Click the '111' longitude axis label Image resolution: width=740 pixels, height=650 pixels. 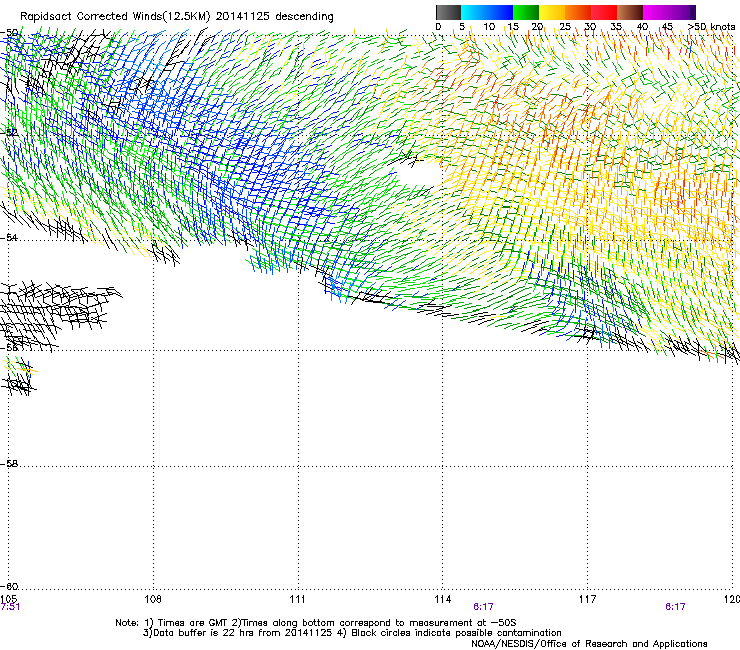[297, 599]
